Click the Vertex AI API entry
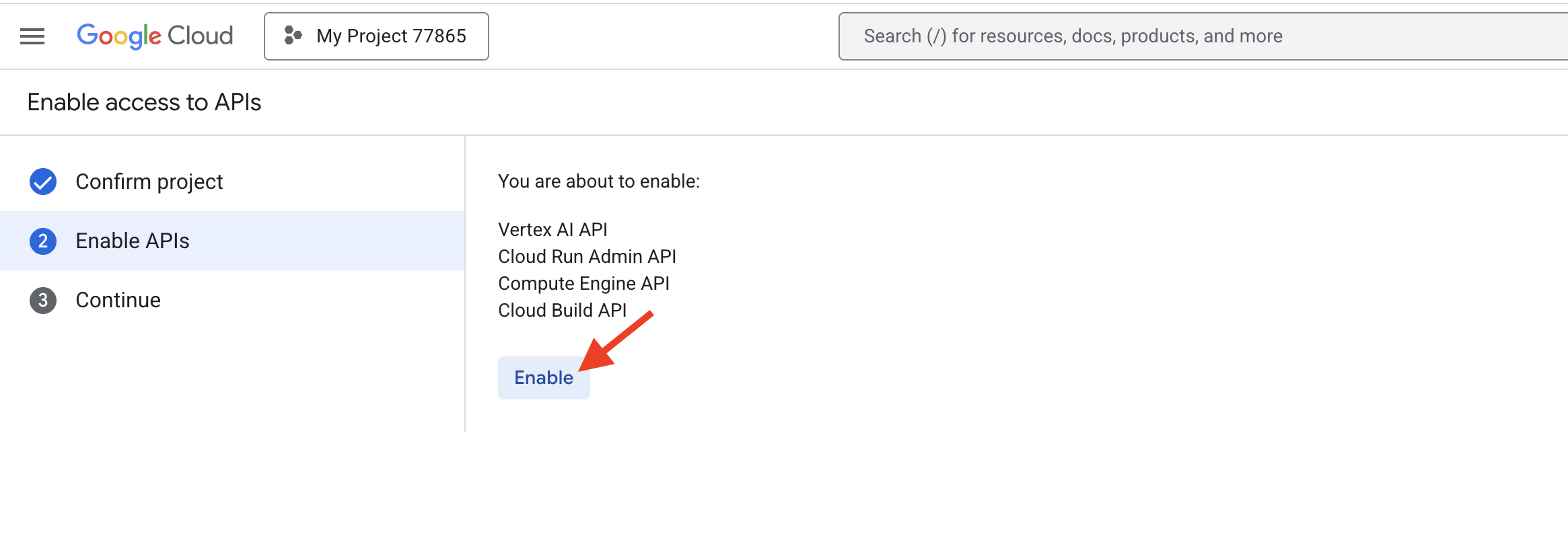Image resolution: width=1568 pixels, height=546 pixels. pos(553,230)
